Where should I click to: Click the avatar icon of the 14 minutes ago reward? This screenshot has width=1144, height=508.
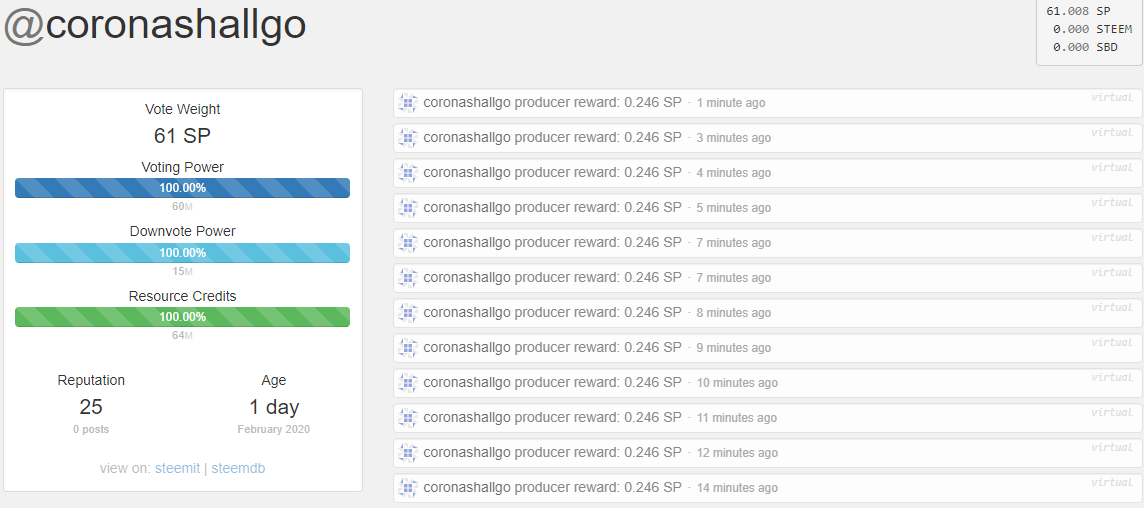408,488
